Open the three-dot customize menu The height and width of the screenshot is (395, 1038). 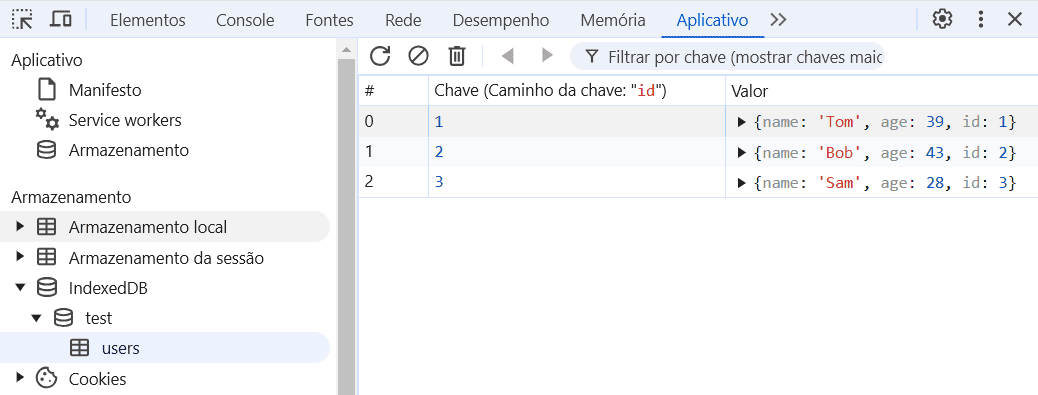981,19
